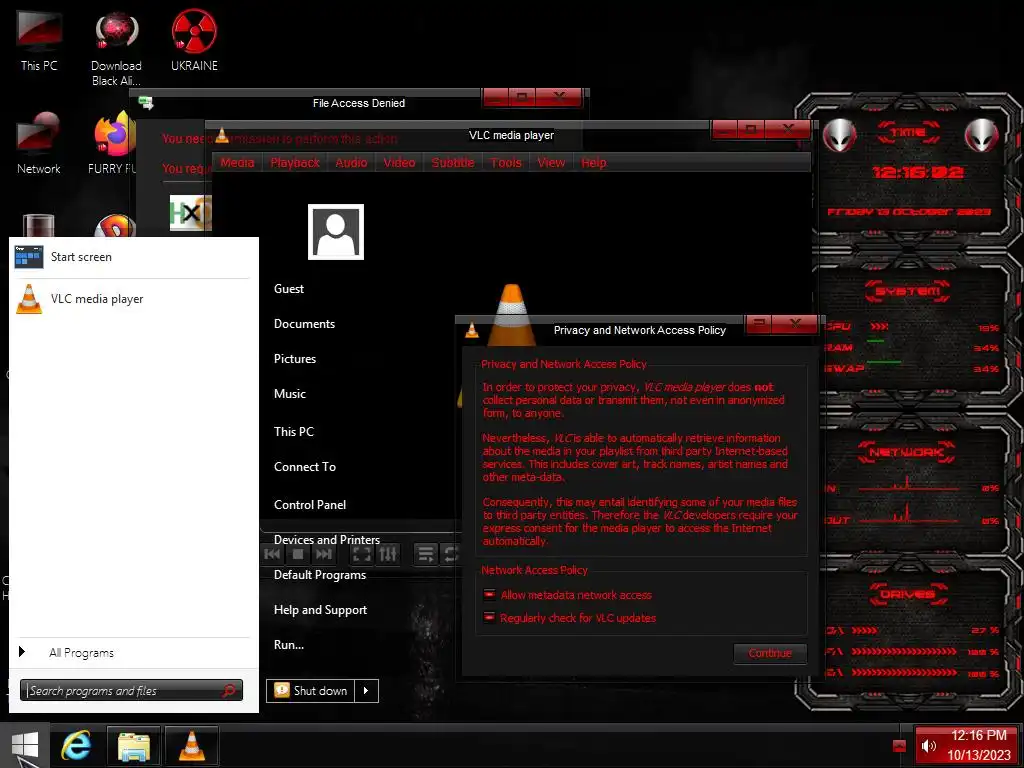
Task: Open This PC from Start menu list
Action: pyautogui.click(x=294, y=432)
